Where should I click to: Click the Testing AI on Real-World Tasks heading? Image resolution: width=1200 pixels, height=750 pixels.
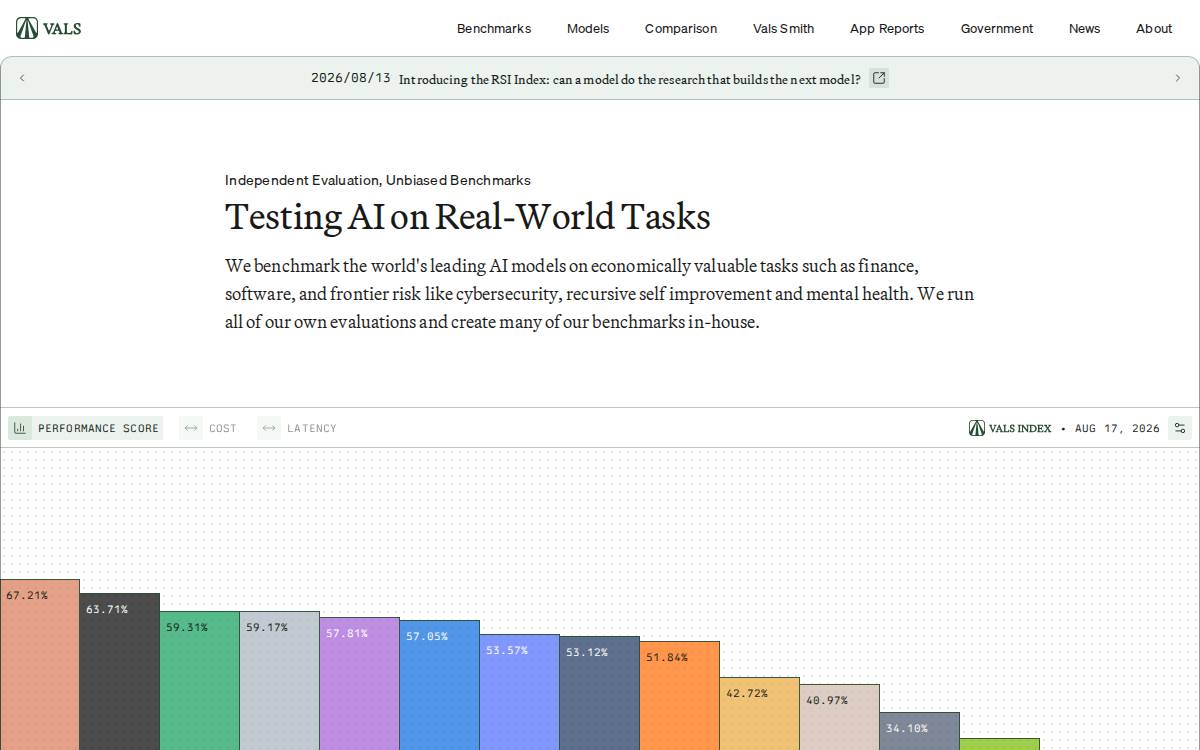(x=468, y=216)
